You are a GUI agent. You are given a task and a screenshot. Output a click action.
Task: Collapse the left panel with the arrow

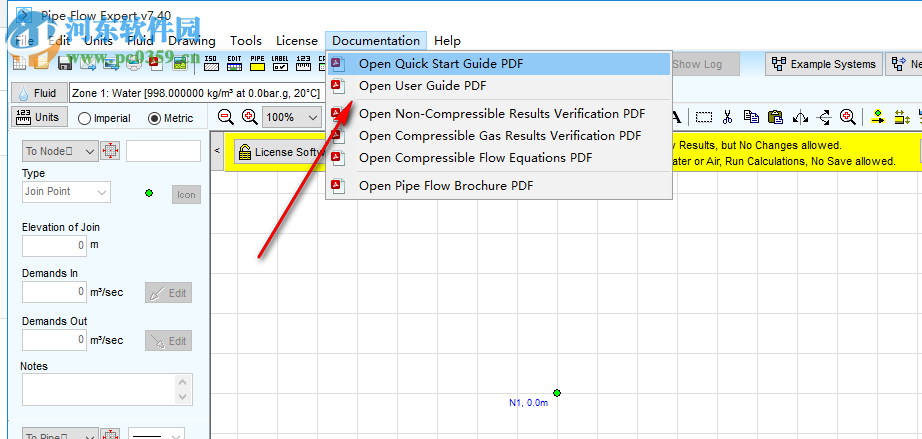[x=216, y=151]
